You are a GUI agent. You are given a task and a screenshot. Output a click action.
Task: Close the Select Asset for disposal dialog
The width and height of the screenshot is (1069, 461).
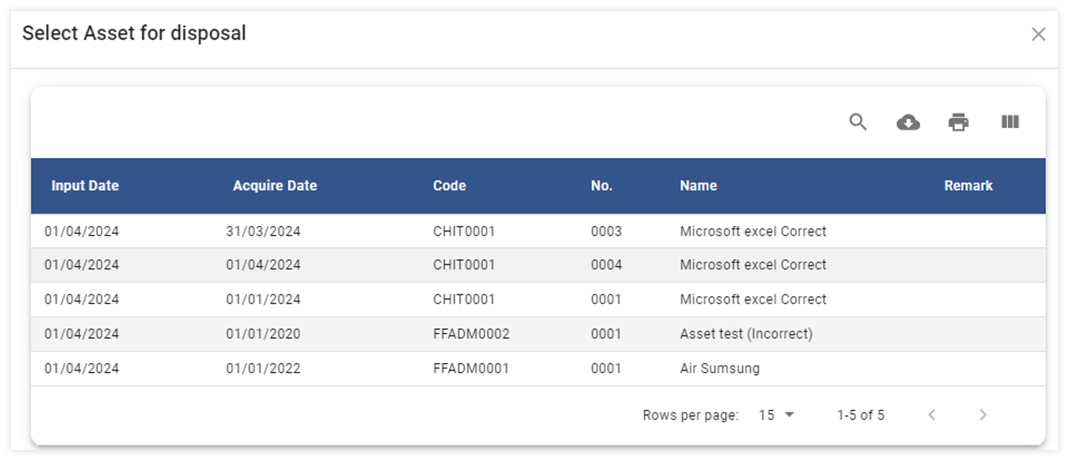click(1038, 35)
